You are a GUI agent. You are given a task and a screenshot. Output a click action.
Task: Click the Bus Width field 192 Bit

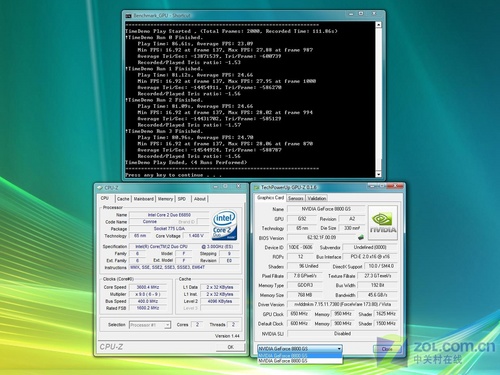377,285
